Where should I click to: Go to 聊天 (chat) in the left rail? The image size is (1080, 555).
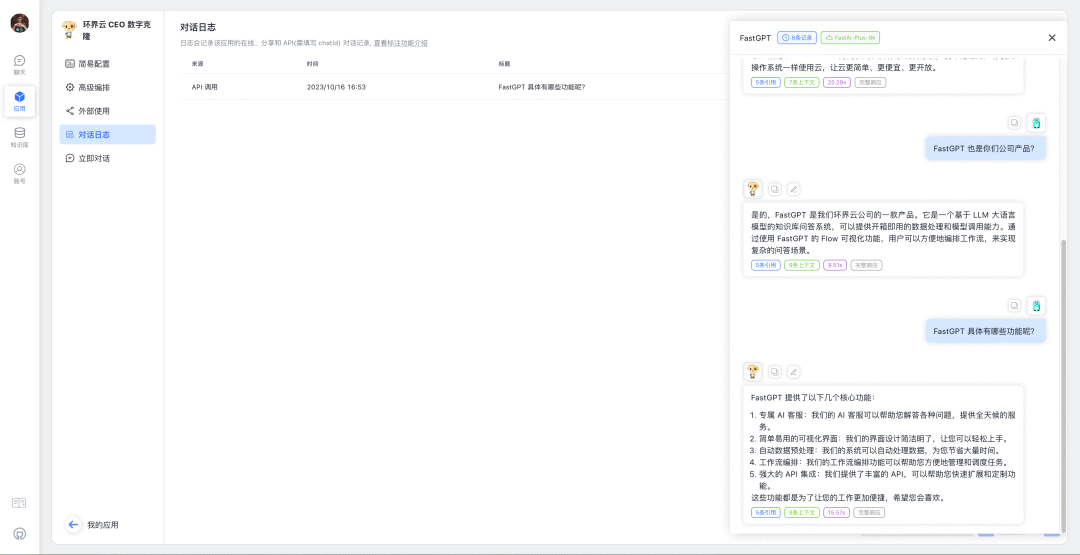pyautogui.click(x=20, y=65)
